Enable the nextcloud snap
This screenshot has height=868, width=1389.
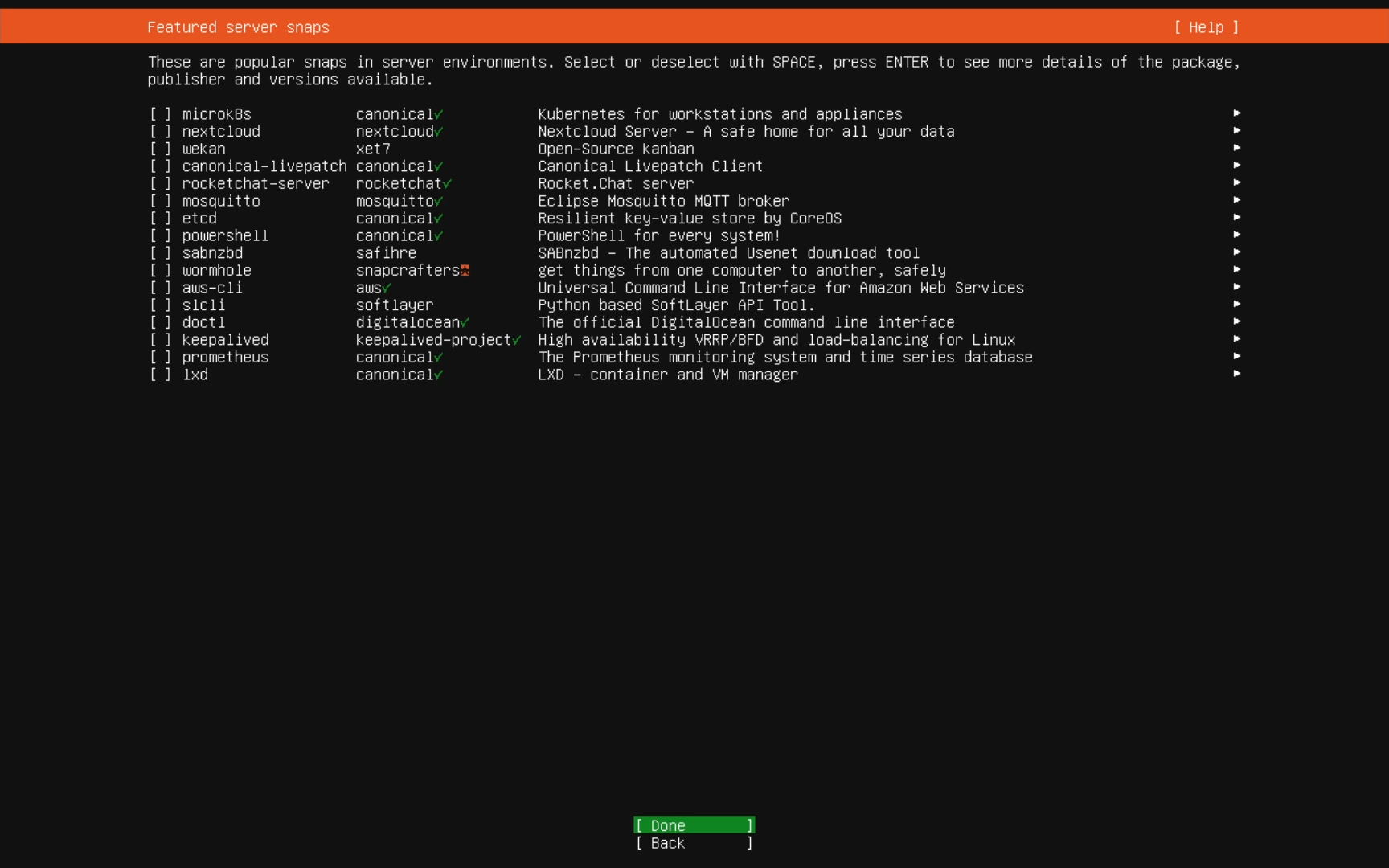[x=160, y=131]
